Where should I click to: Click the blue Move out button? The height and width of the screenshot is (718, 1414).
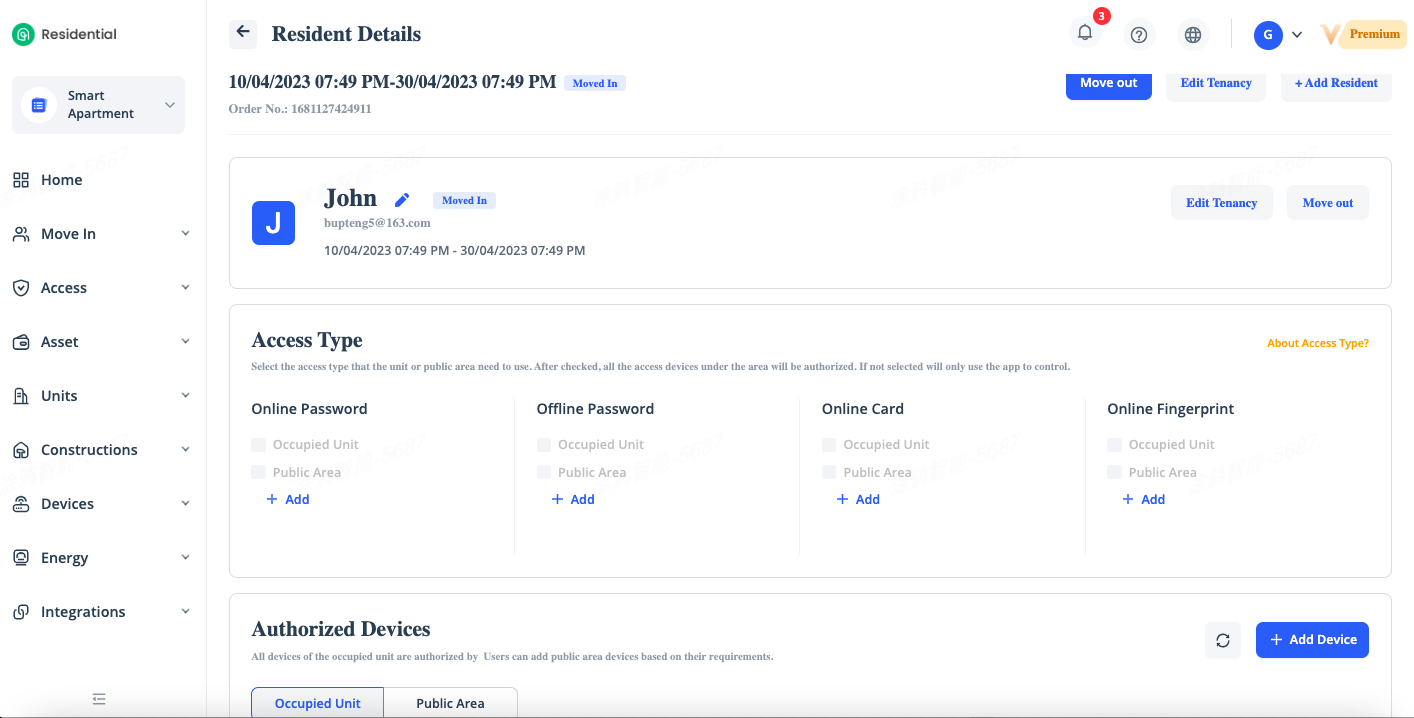1108,83
